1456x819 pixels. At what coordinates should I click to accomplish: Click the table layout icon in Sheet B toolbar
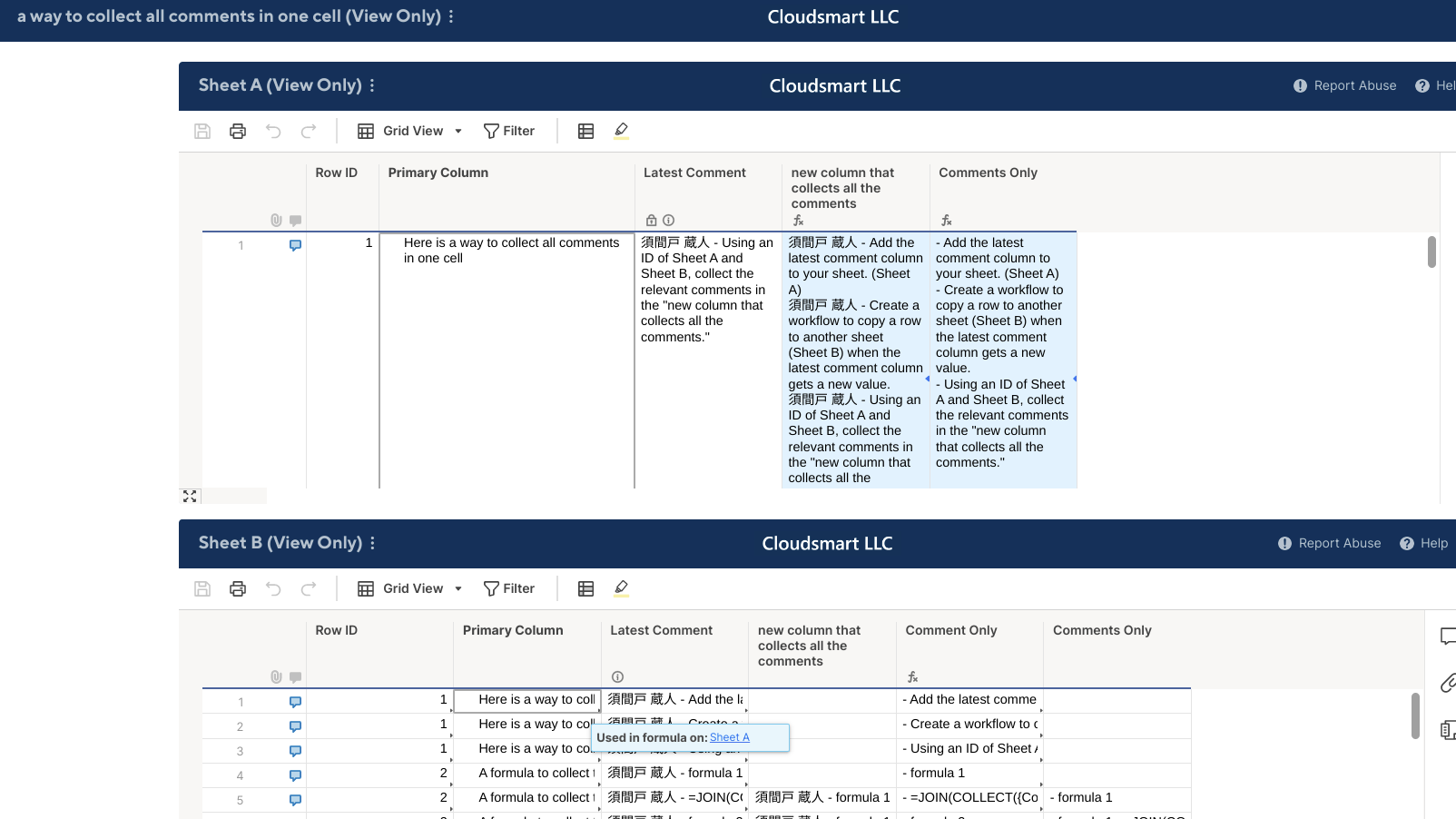(x=585, y=588)
